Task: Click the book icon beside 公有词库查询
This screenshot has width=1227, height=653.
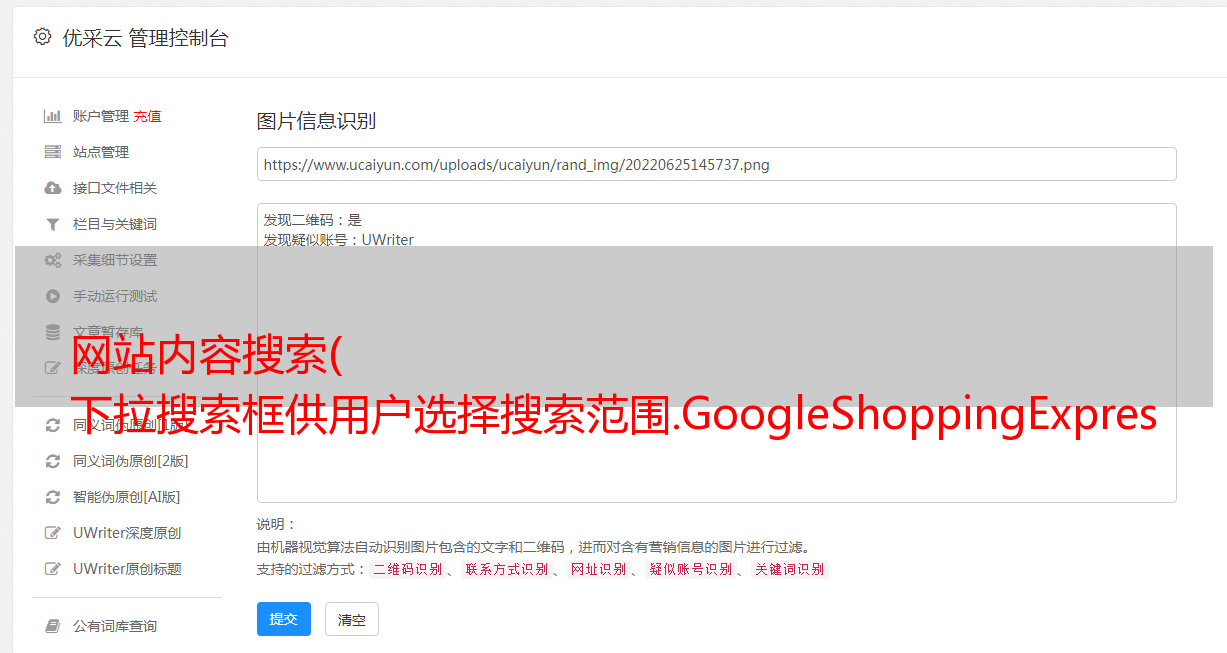Action: tap(53, 626)
